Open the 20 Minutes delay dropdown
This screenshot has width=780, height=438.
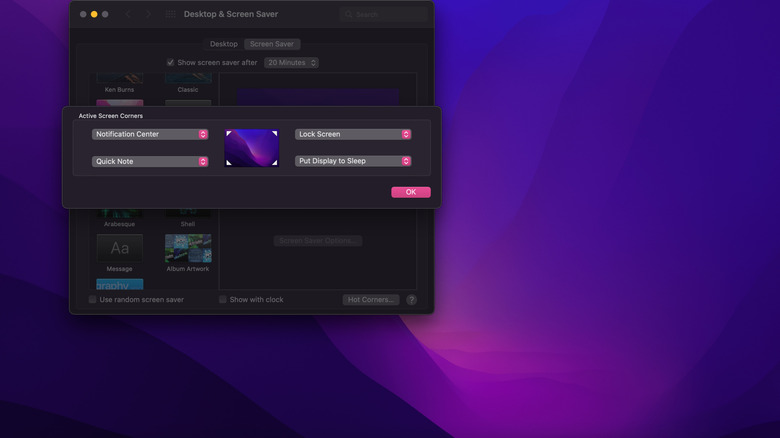point(292,63)
